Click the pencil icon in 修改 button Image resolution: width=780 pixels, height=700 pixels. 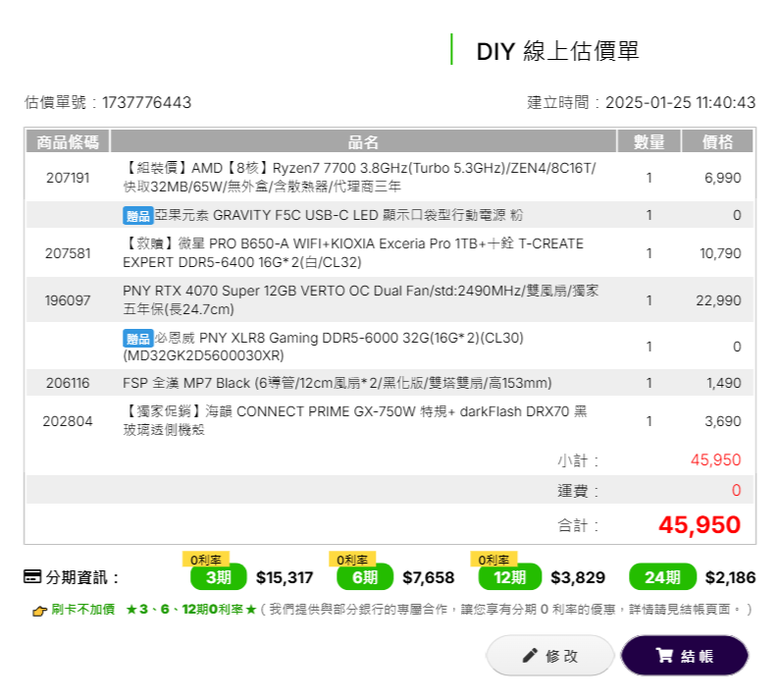530,656
